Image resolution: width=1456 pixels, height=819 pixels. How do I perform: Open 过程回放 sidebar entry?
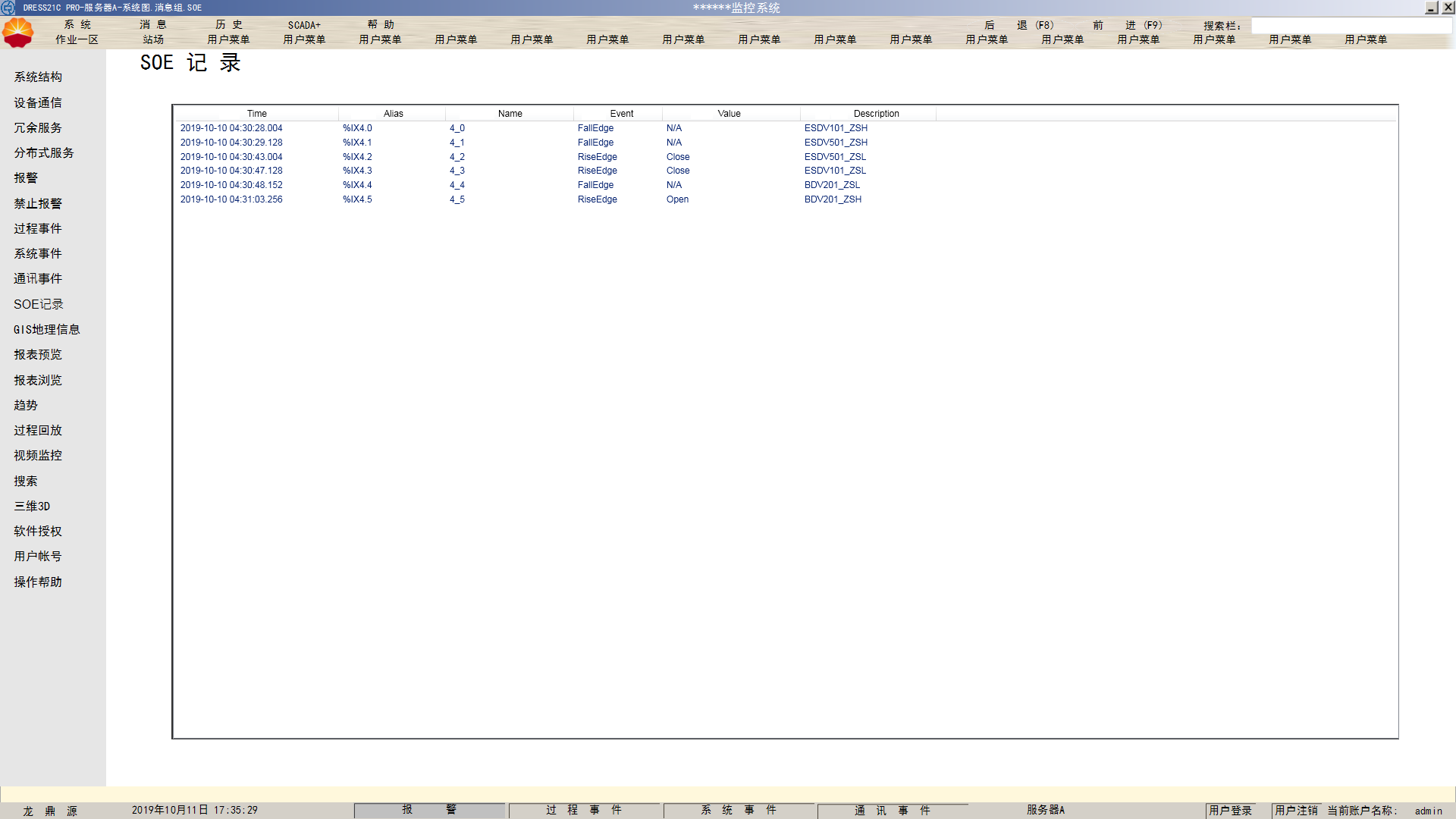(38, 430)
